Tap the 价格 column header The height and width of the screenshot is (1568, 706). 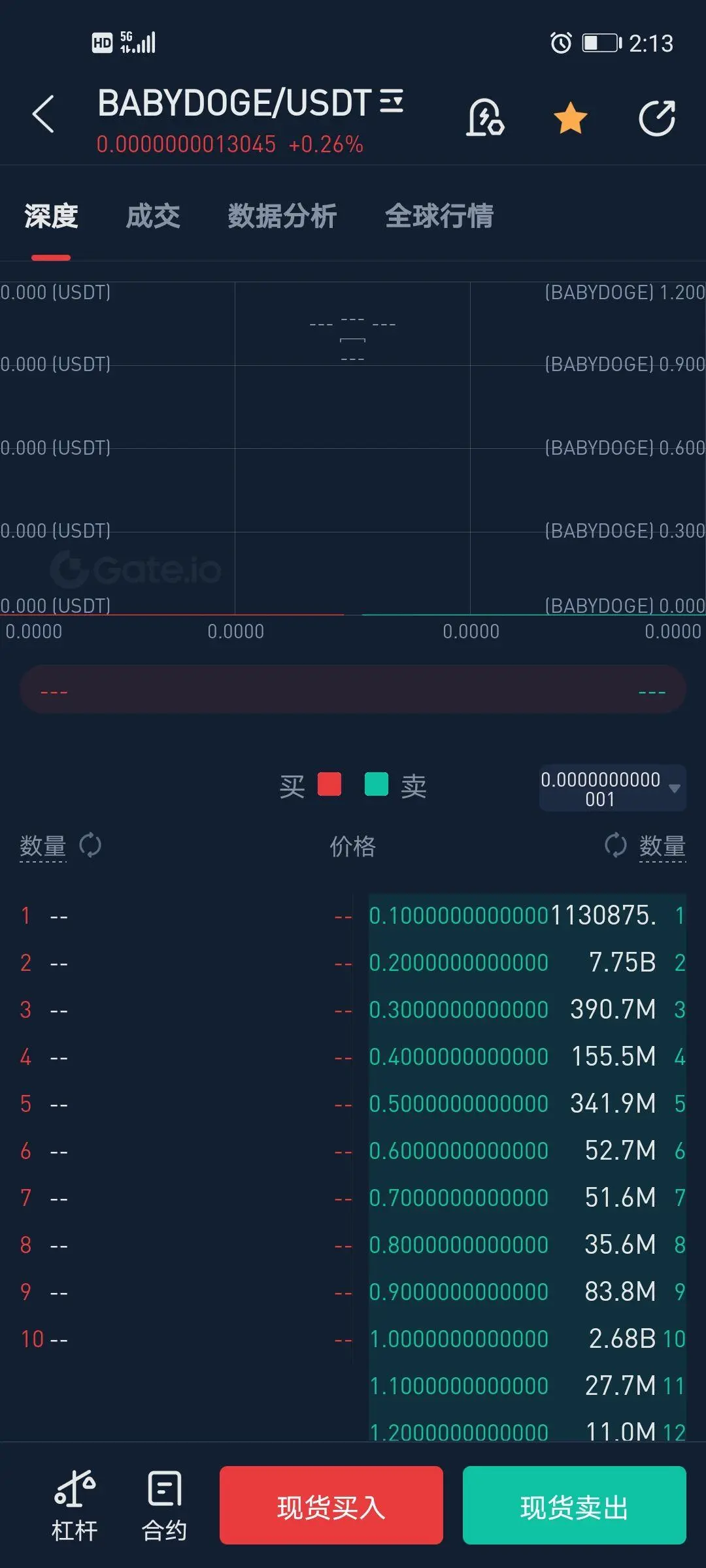[x=353, y=846]
